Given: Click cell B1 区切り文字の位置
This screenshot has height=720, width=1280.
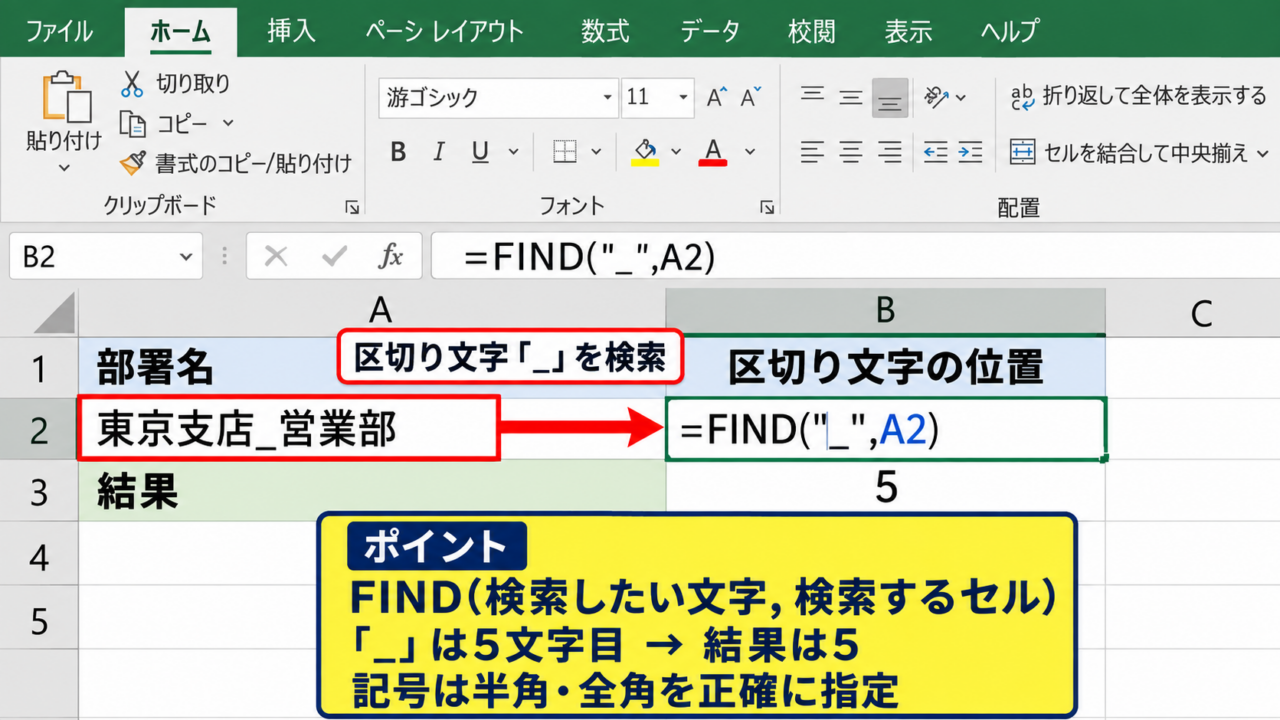Looking at the screenshot, I should (x=885, y=368).
